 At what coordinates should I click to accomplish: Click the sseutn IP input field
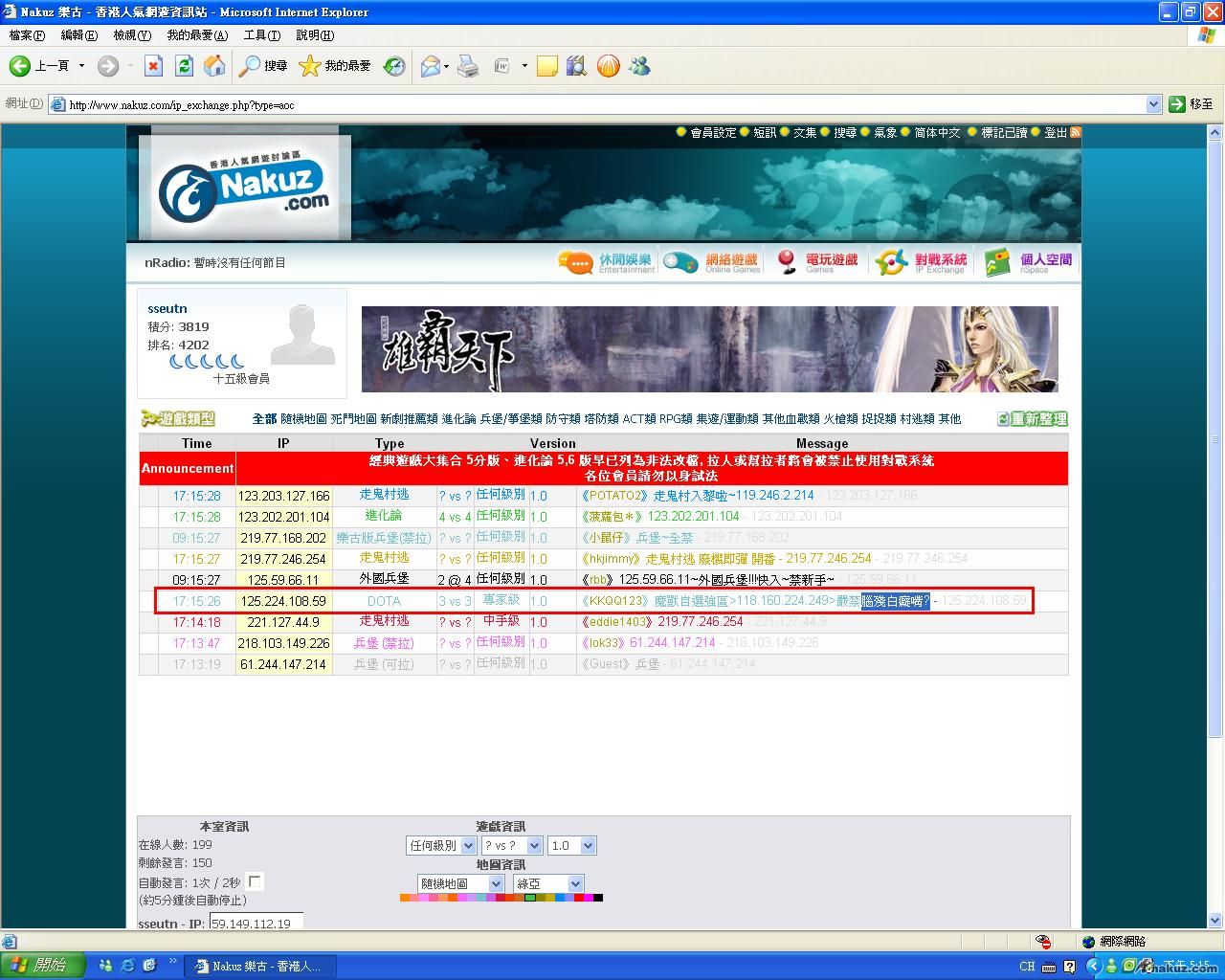pos(256,922)
